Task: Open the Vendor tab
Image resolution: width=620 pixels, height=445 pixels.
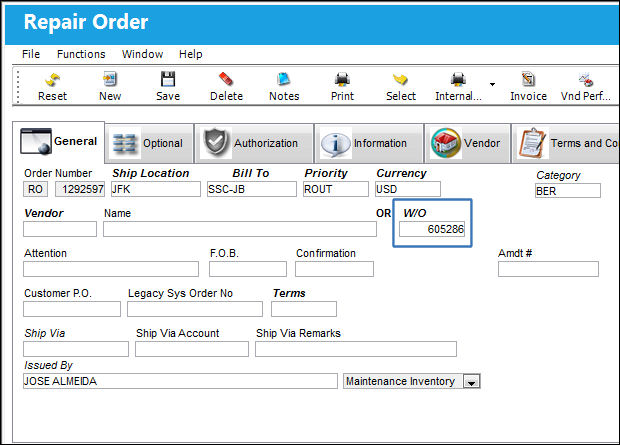Action: pyautogui.click(x=467, y=143)
